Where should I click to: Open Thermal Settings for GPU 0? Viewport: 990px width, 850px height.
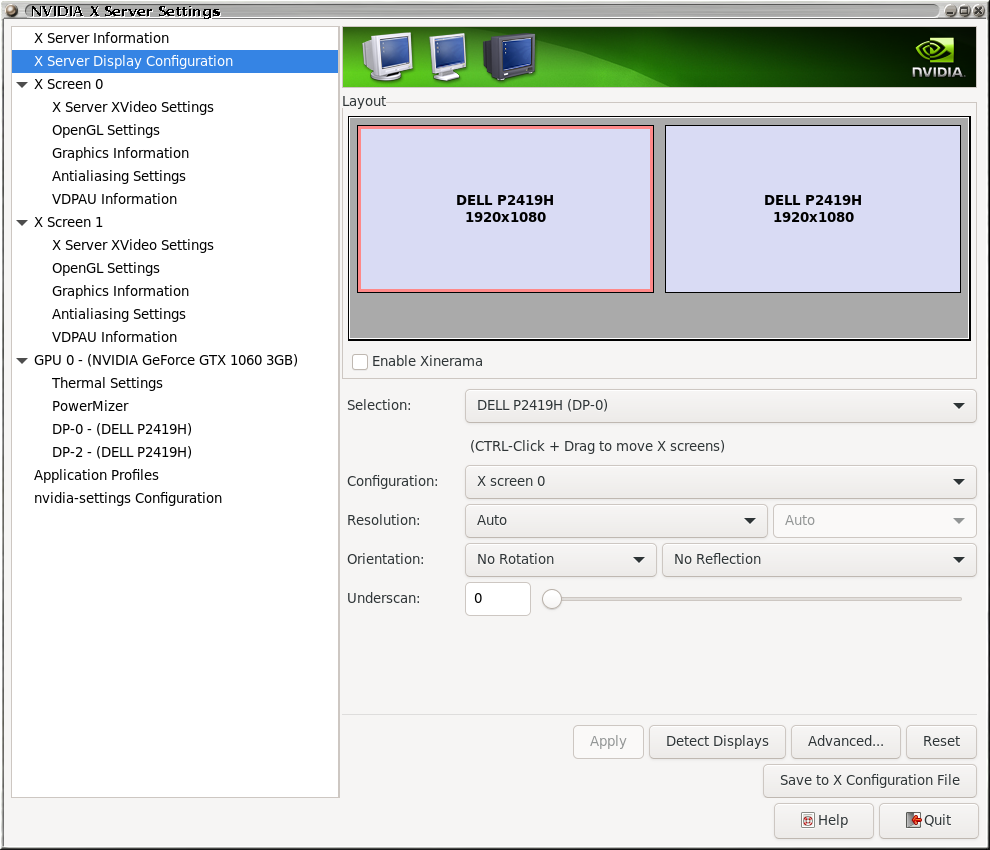[x=107, y=383]
